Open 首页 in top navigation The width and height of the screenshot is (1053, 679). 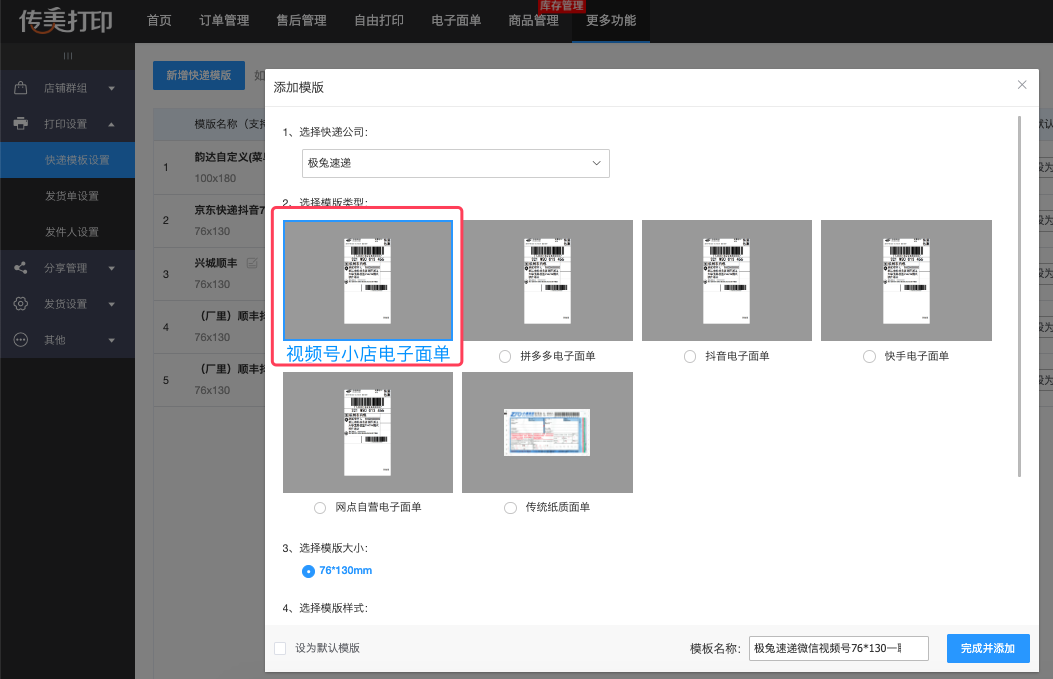(x=159, y=21)
